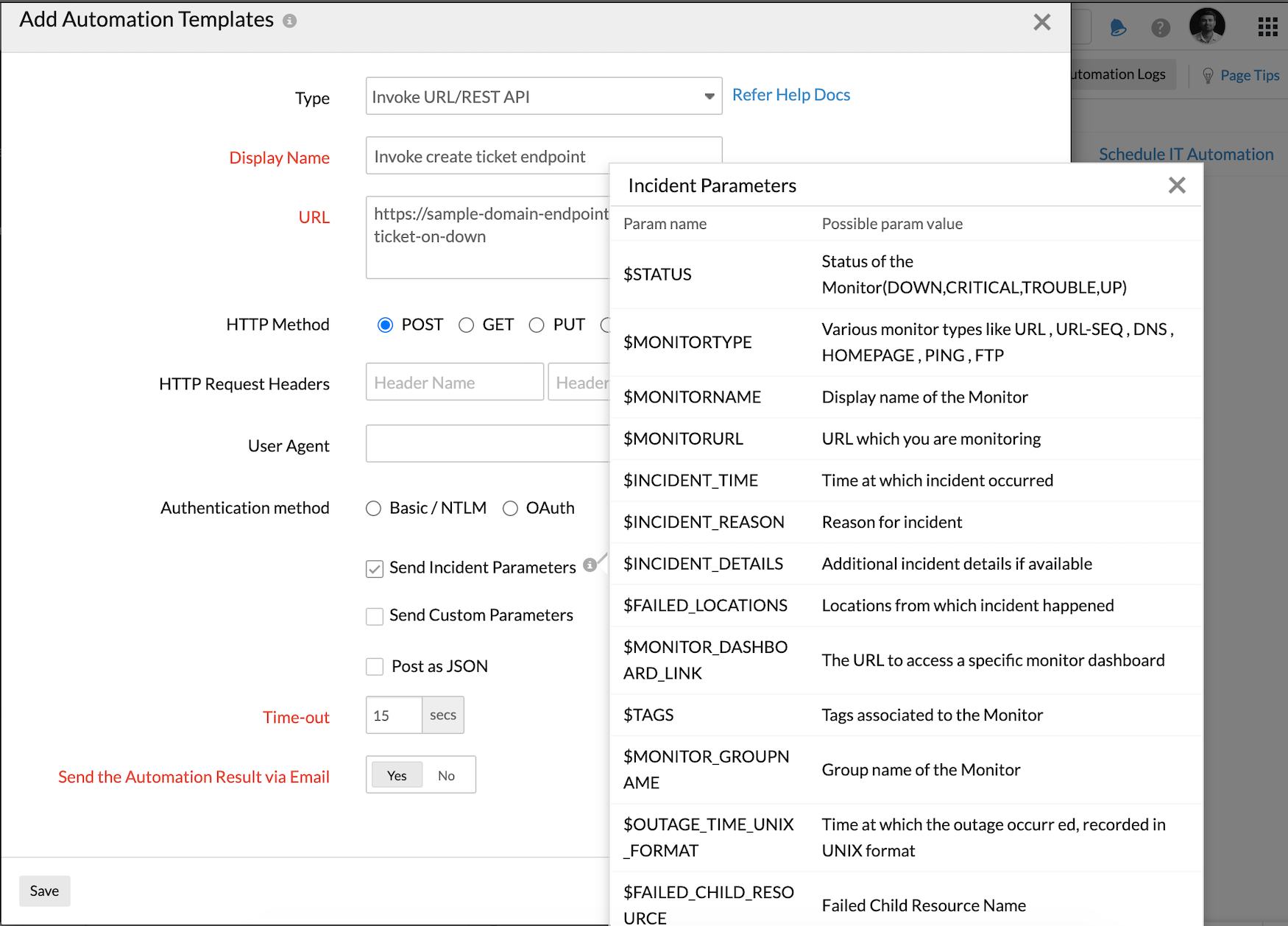The height and width of the screenshot is (926, 1288).
Task: Click the User Agent input field
Action: click(x=488, y=444)
